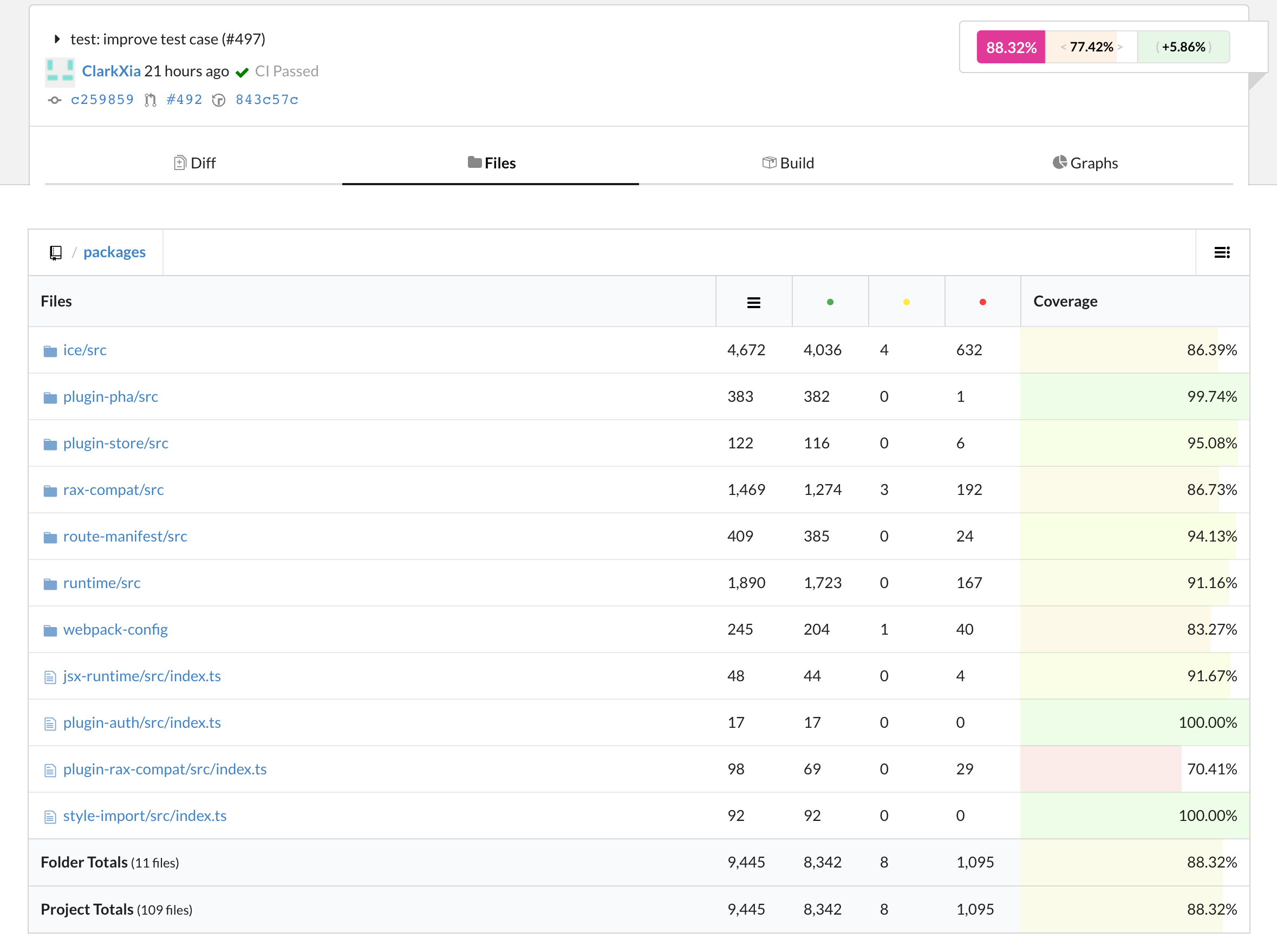
Task: Open the packages breadcrumb link
Action: click(114, 252)
